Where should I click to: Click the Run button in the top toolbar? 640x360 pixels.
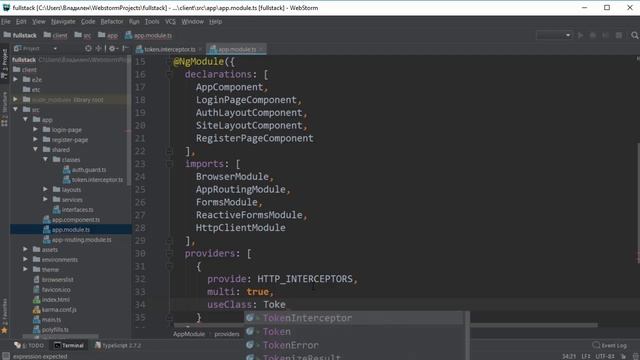tap(580, 36)
